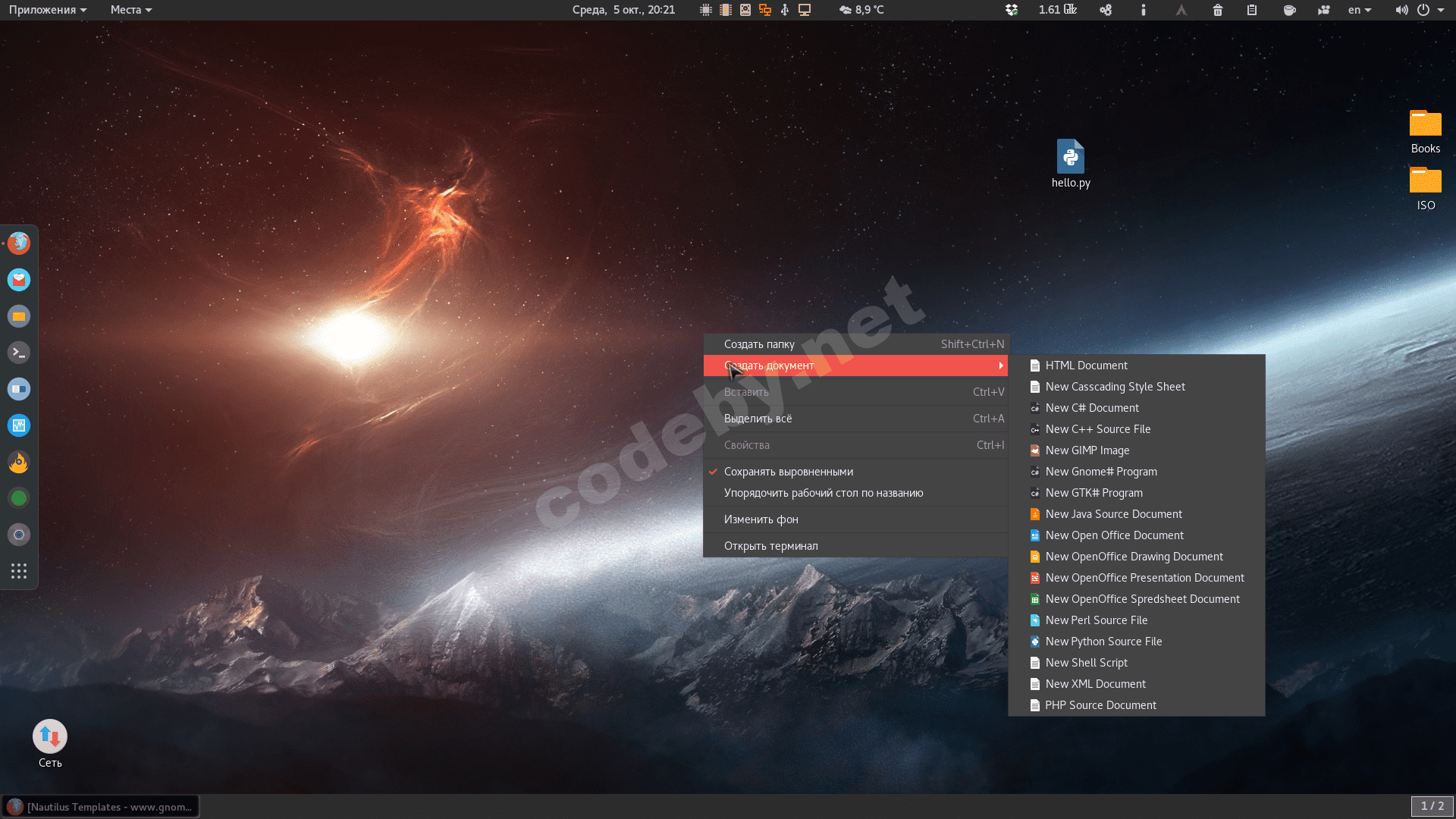Click Создать папку in context menu
Screen dimensions: 1456x819
point(759,344)
